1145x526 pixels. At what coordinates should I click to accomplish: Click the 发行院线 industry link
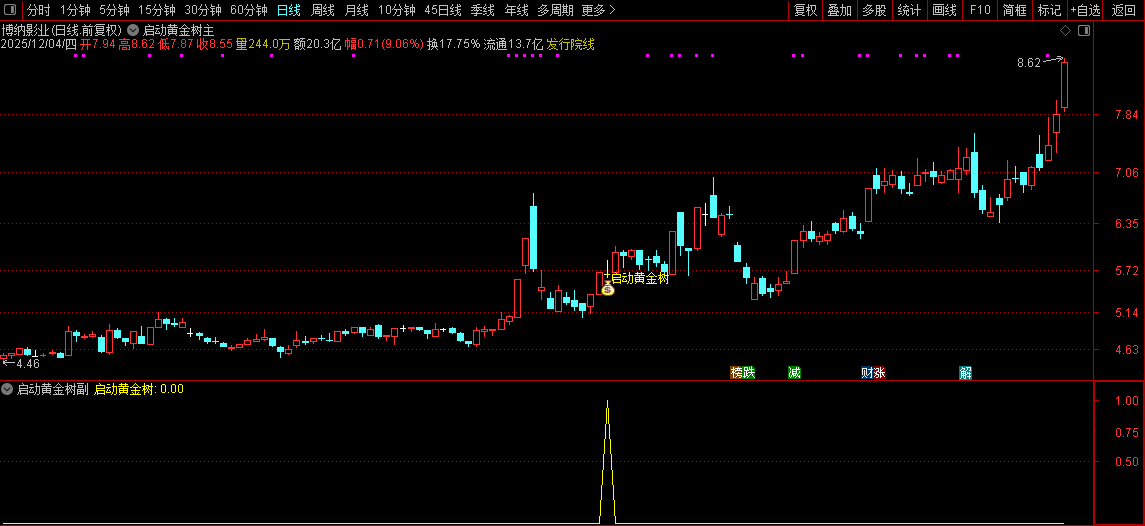coord(570,45)
